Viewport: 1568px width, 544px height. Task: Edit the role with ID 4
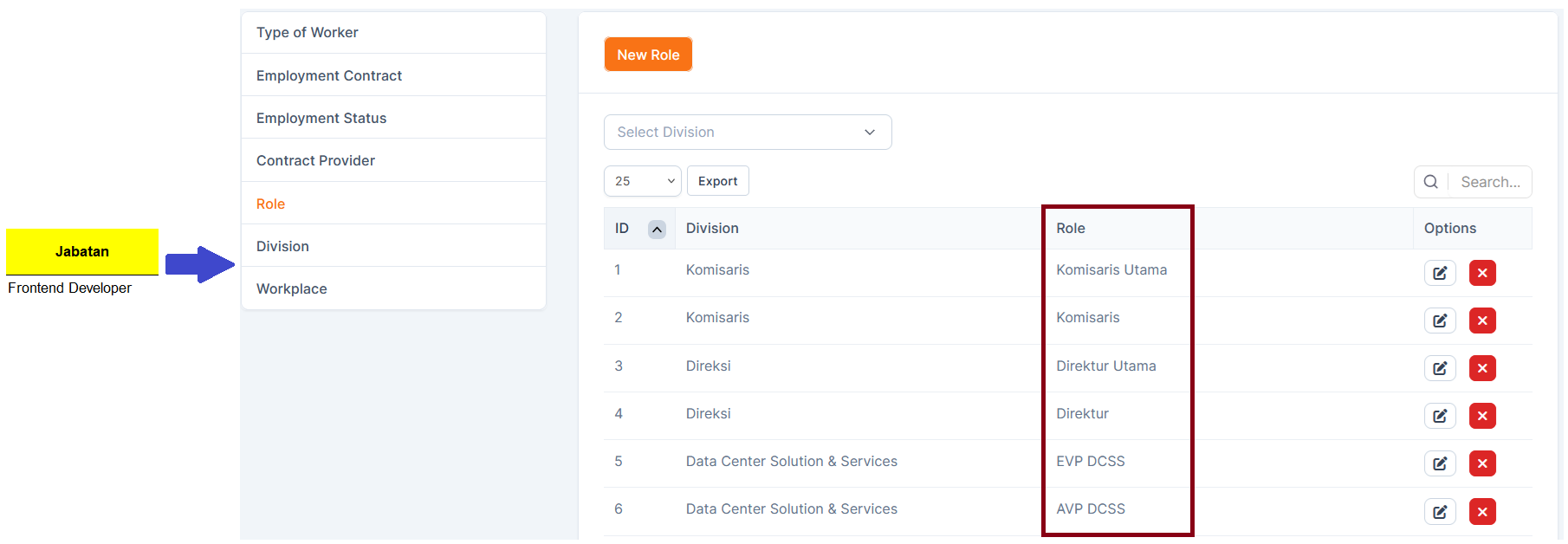coord(1439,416)
